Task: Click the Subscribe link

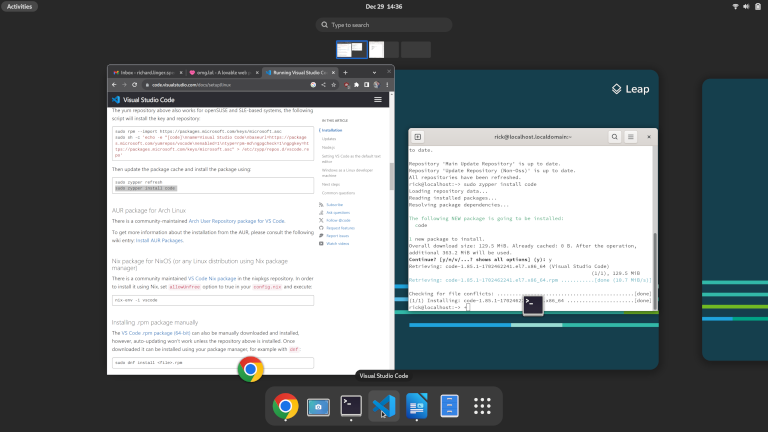Action: [x=335, y=204]
